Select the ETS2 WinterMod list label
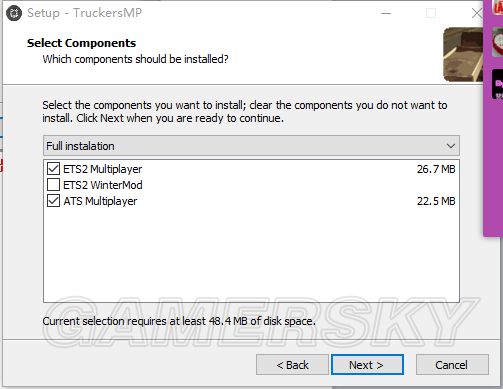 pos(103,185)
